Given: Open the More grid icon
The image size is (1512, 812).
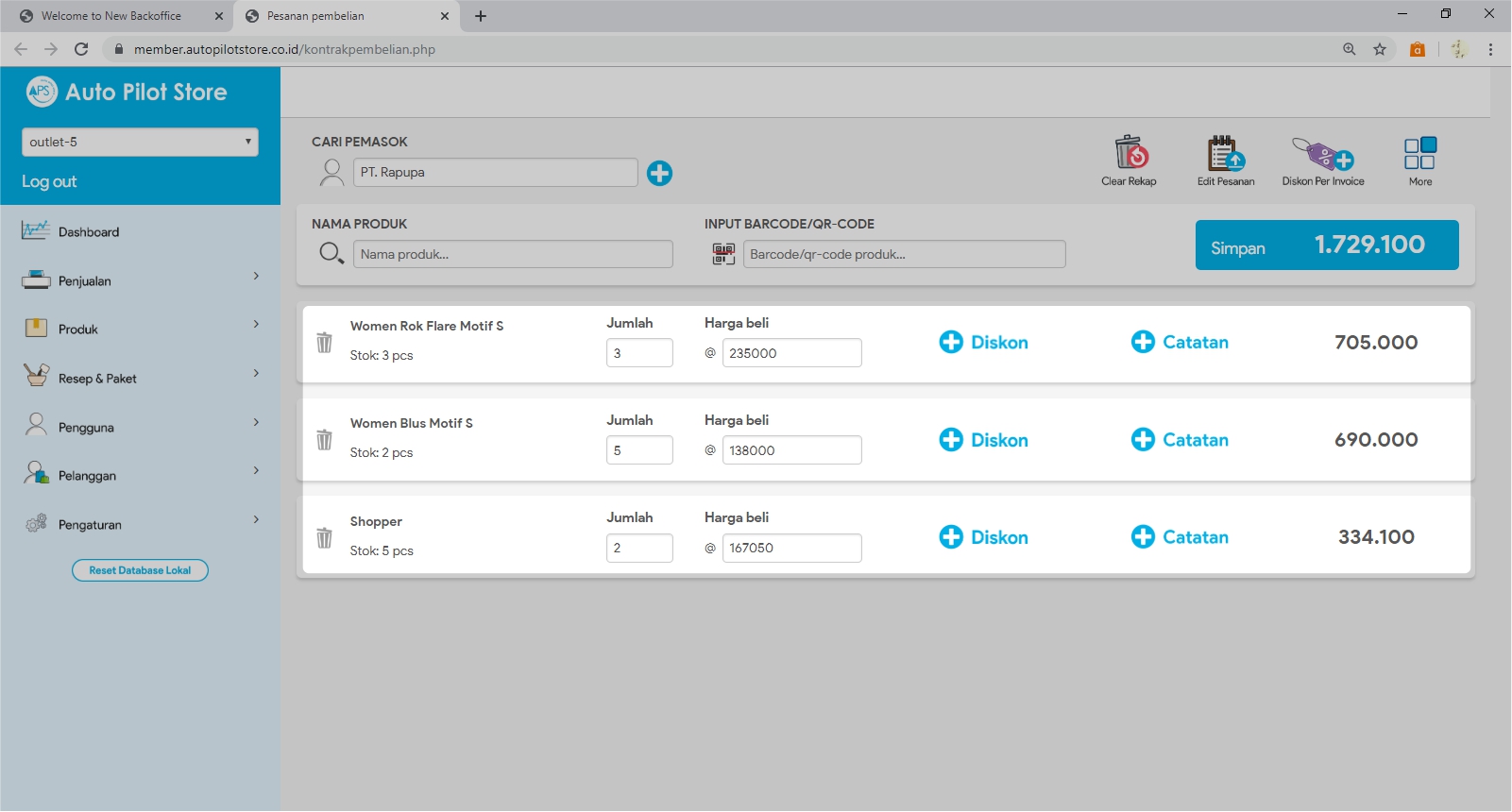Looking at the screenshot, I should [1419, 153].
